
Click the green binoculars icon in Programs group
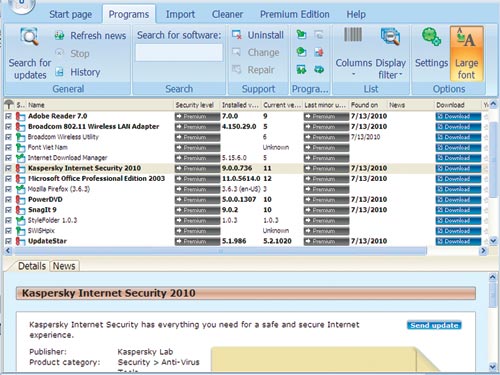pyautogui.click(x=301, y=70)
